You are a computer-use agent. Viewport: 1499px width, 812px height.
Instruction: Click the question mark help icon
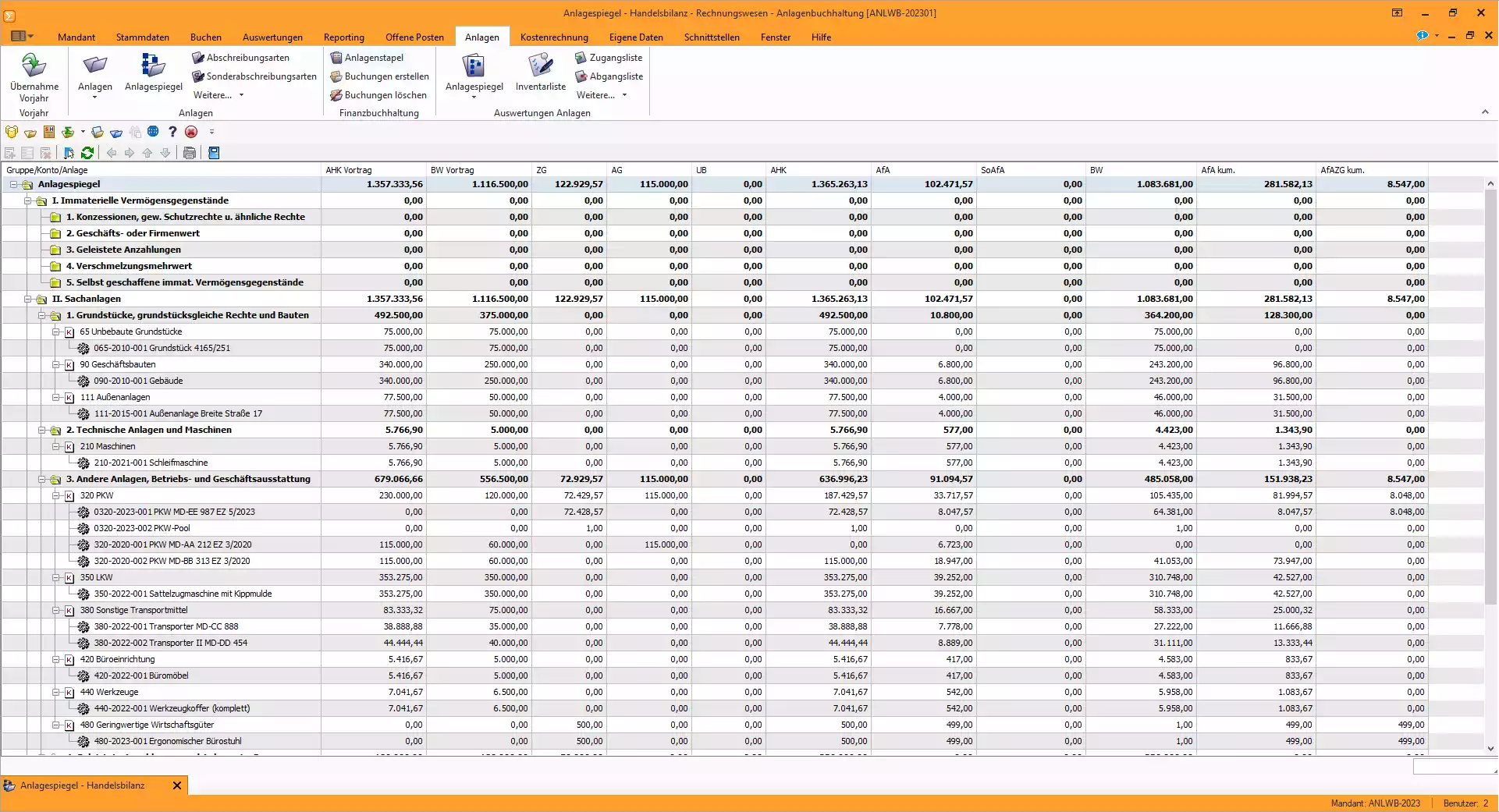pos(172,132)
